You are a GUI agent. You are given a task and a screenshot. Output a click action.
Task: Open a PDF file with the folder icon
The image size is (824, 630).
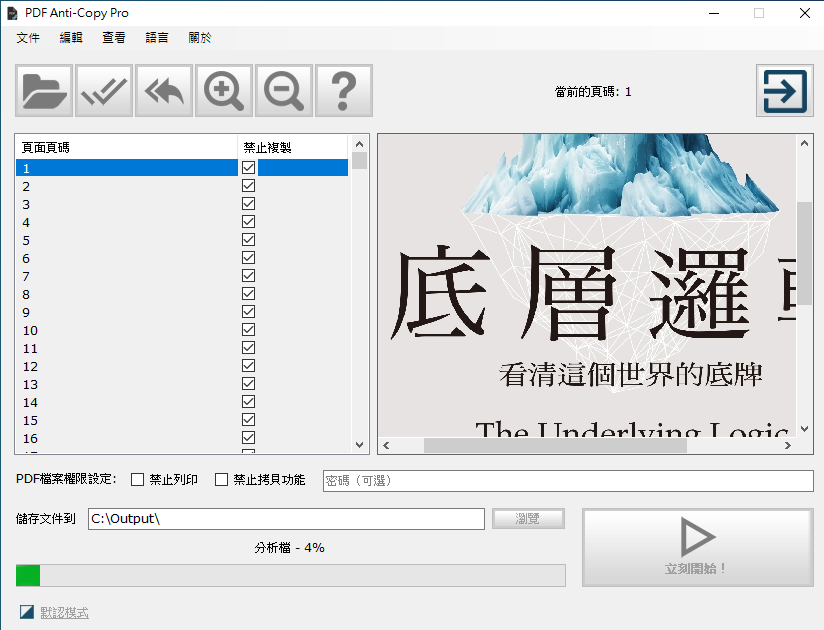pos(44,91)
